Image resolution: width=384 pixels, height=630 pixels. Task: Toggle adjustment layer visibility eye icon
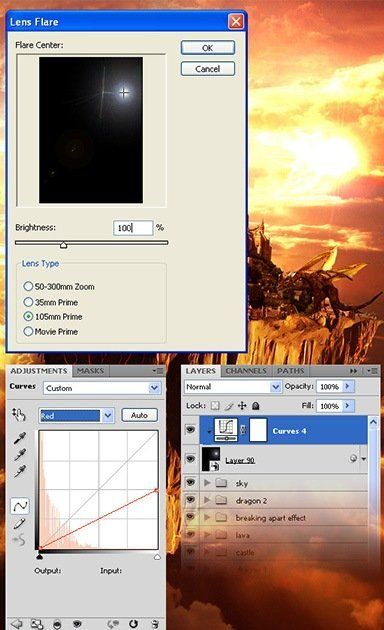point(77,624)
